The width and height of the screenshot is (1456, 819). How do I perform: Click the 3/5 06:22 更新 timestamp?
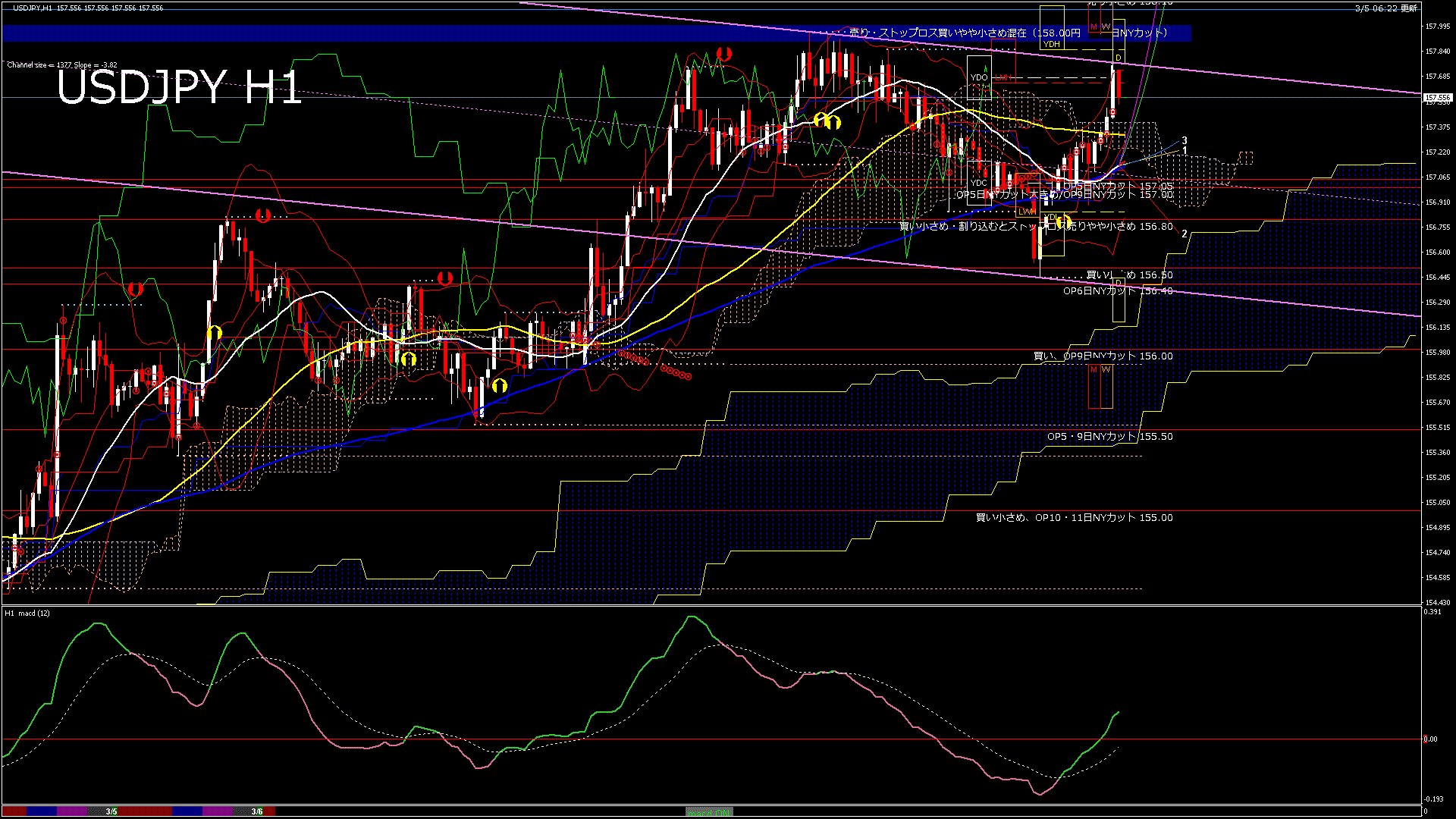[1385, 8]
